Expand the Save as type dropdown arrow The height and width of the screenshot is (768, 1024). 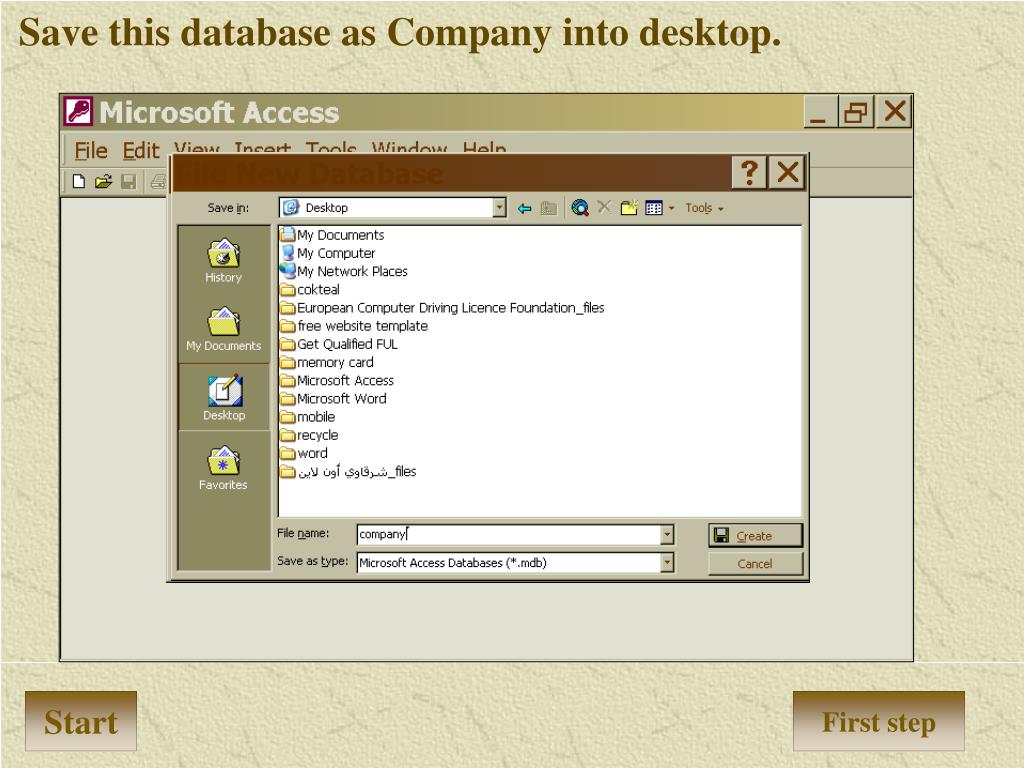[667, 562]
